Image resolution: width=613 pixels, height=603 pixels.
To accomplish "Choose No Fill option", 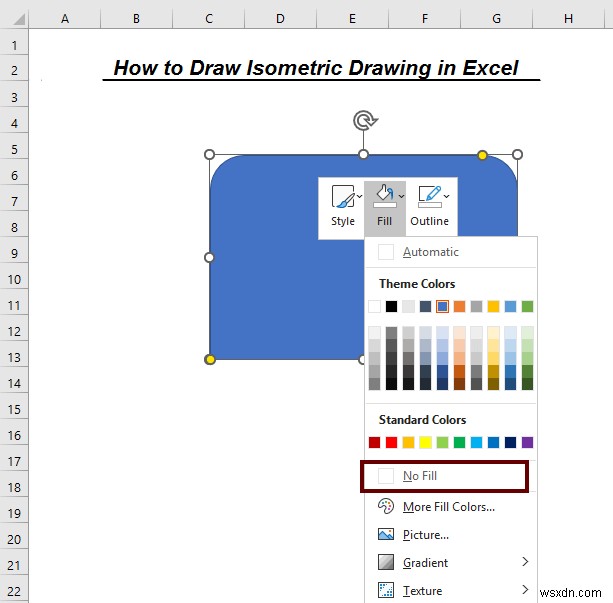I will 444,476.
